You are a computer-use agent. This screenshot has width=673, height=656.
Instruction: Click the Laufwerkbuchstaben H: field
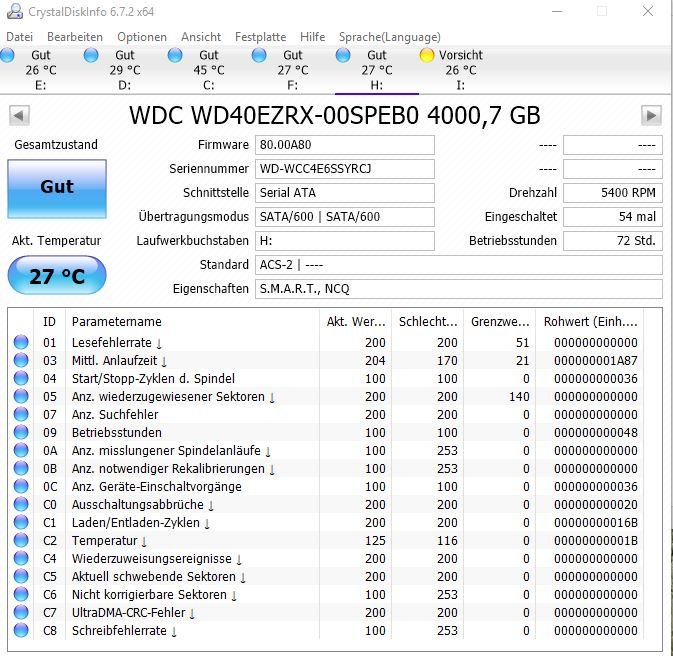point(345,241)
